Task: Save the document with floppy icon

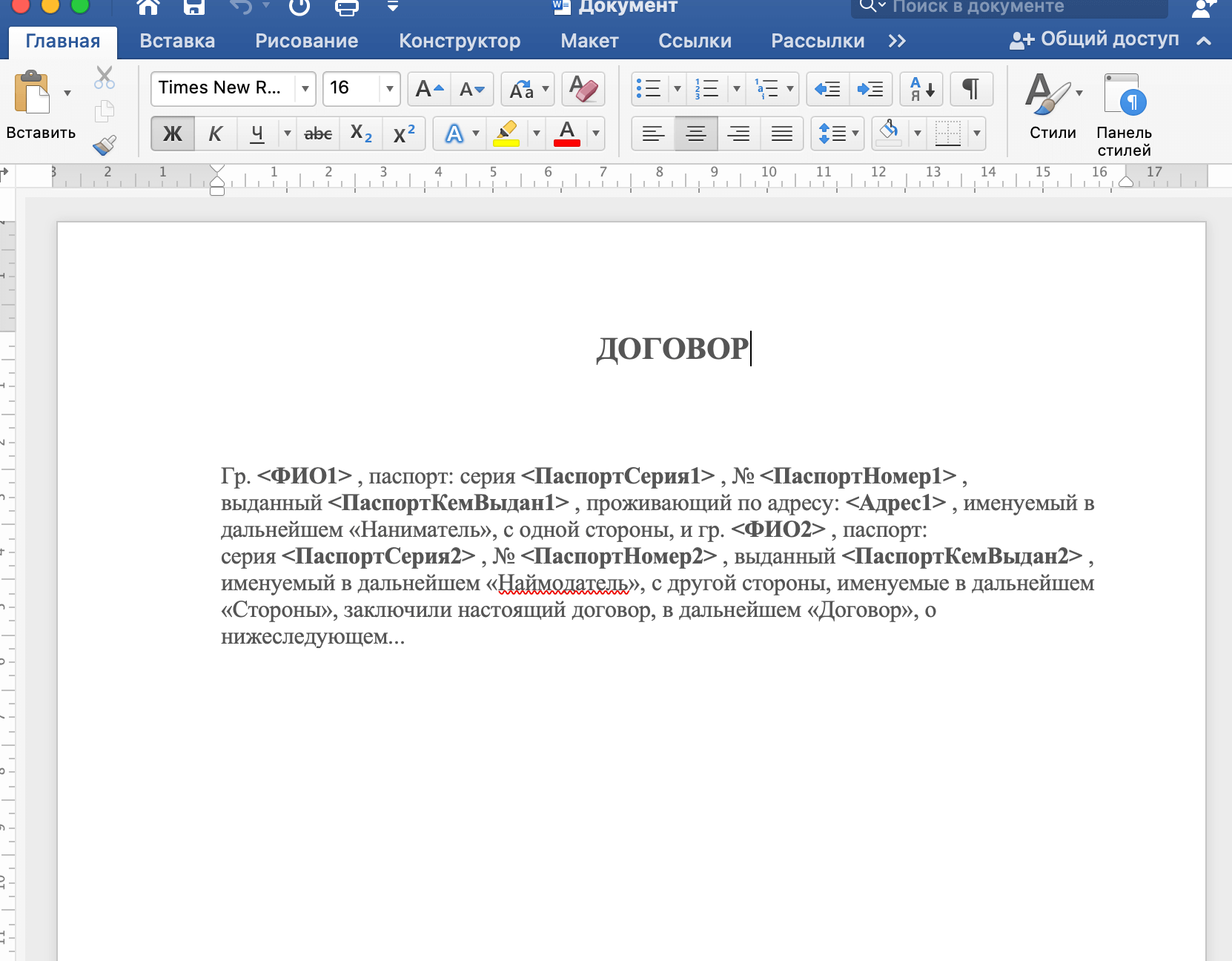Action: tap(194, 7)
